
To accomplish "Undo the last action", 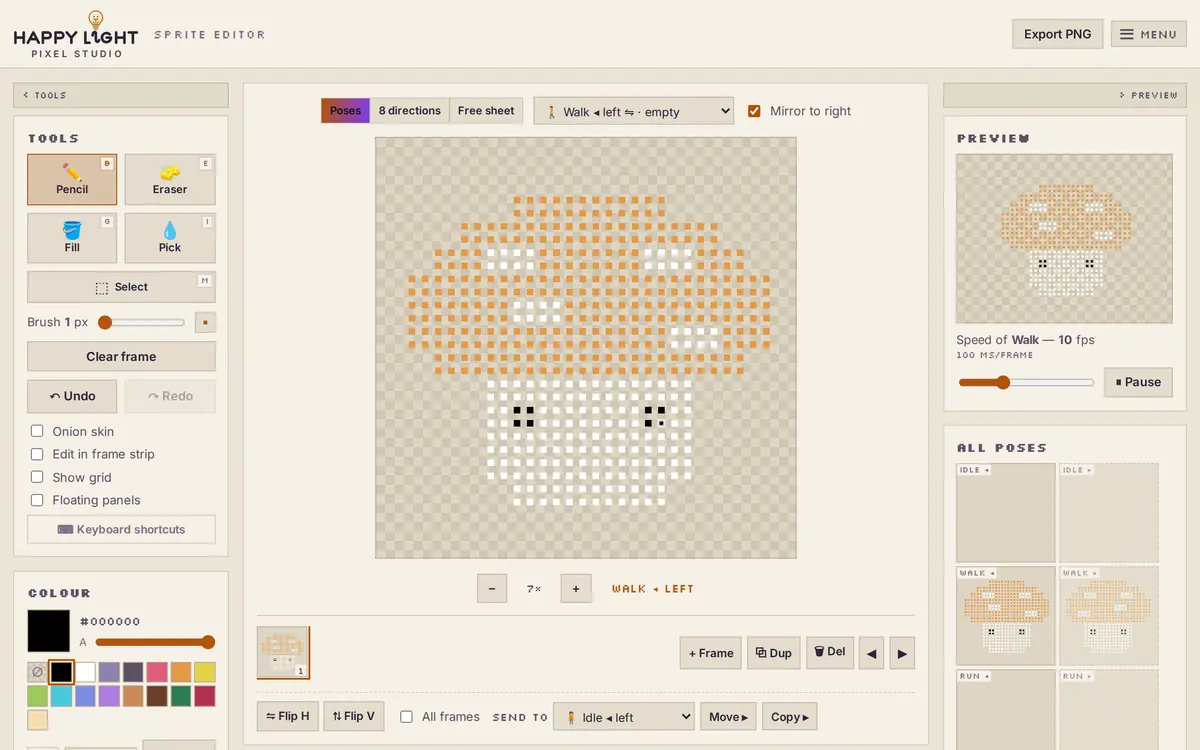I will [72, 396].
